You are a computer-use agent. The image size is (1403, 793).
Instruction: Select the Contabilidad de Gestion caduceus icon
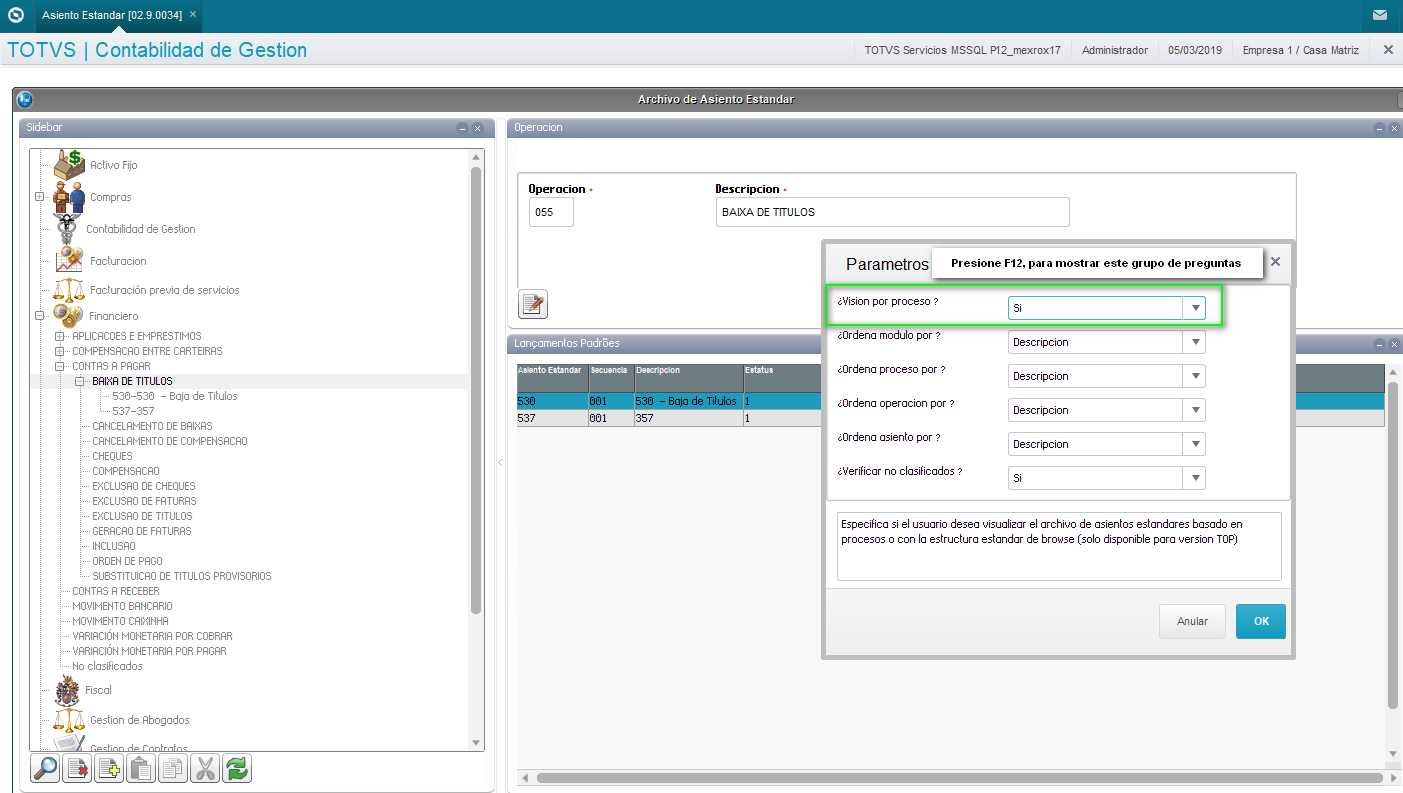click(x=69, y=229)
